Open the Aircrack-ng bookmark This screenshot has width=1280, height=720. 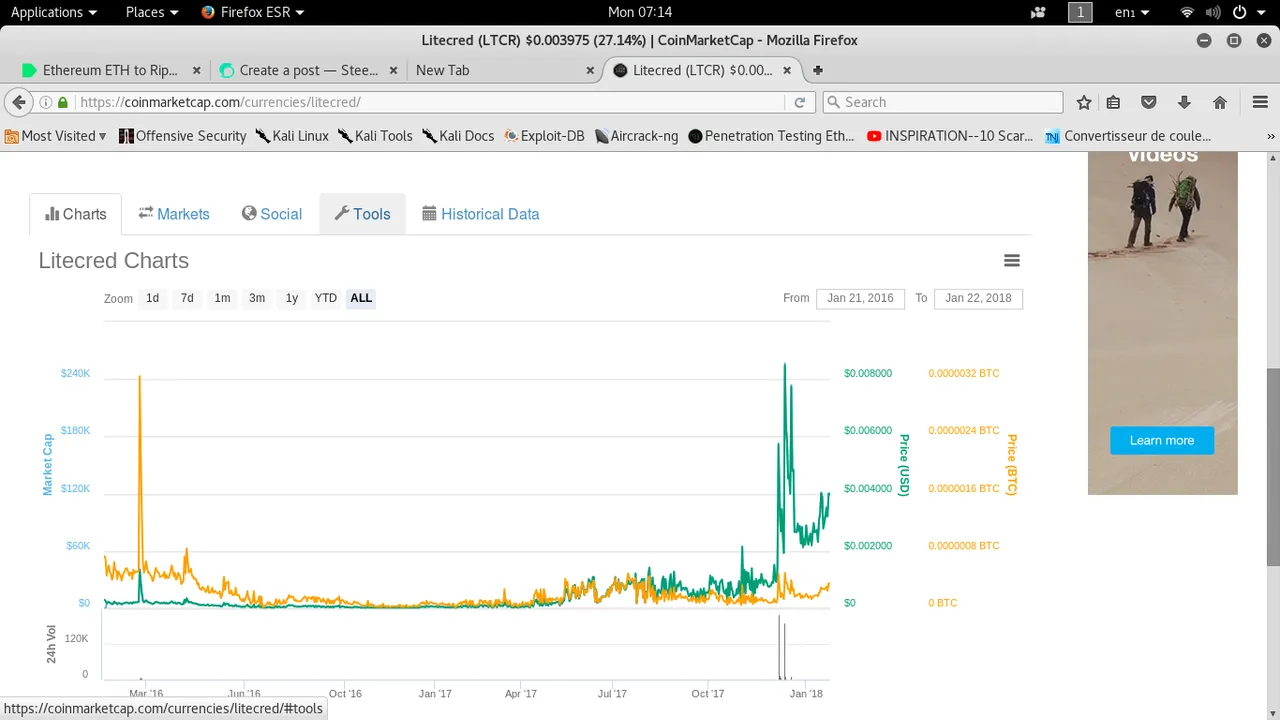tap(636, 136)
